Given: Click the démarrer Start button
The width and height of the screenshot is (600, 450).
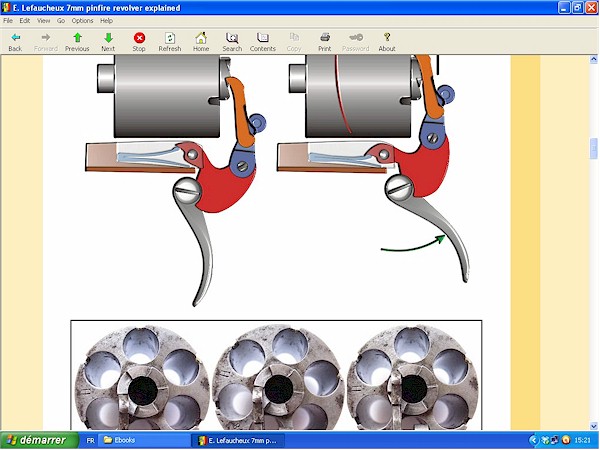Looking at the screenshot, I should [x=39, y=440].
